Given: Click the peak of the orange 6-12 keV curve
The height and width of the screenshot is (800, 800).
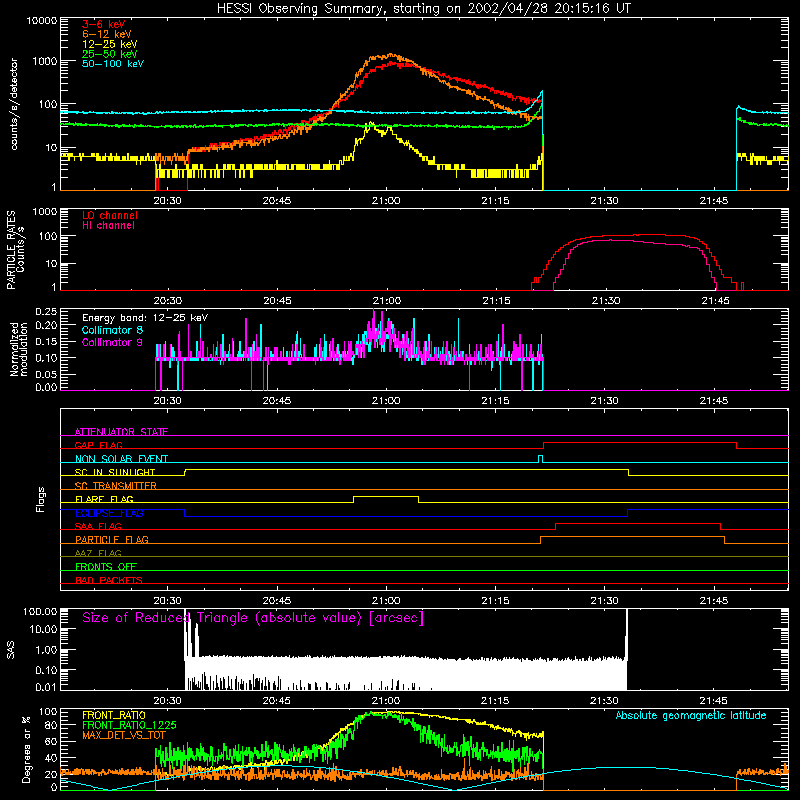Looking at the screenshot, I should 391,54.
